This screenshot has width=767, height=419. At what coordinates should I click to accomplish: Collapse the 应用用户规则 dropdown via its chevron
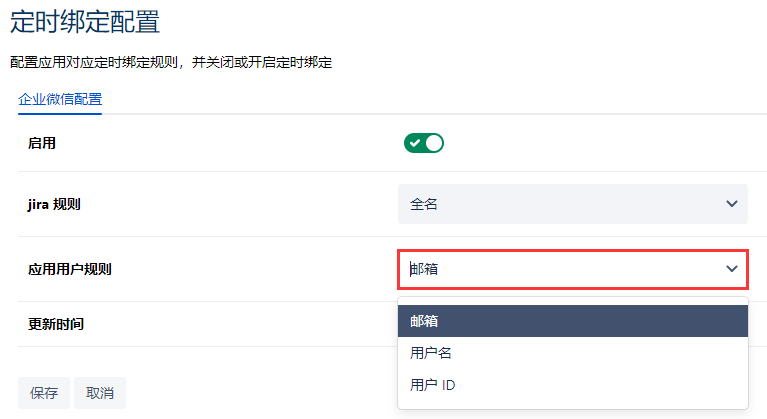[x=732, y=268]
